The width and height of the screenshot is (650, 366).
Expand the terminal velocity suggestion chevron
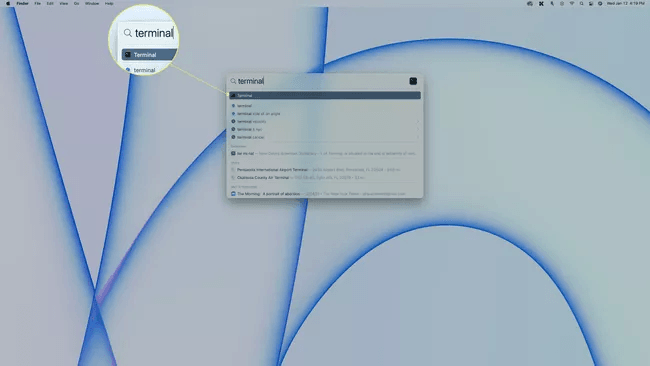[x=417, y=121]
